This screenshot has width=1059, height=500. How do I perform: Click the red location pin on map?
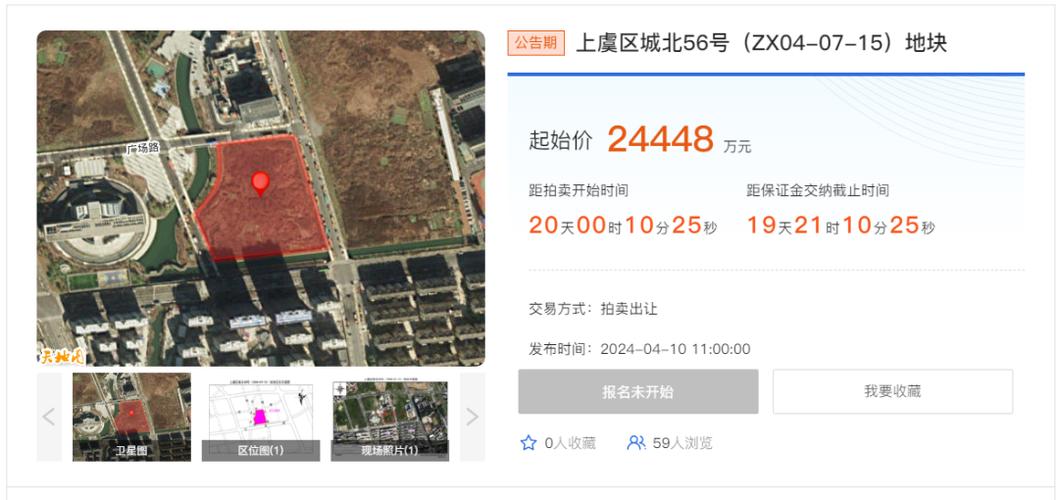click(260, 184)
